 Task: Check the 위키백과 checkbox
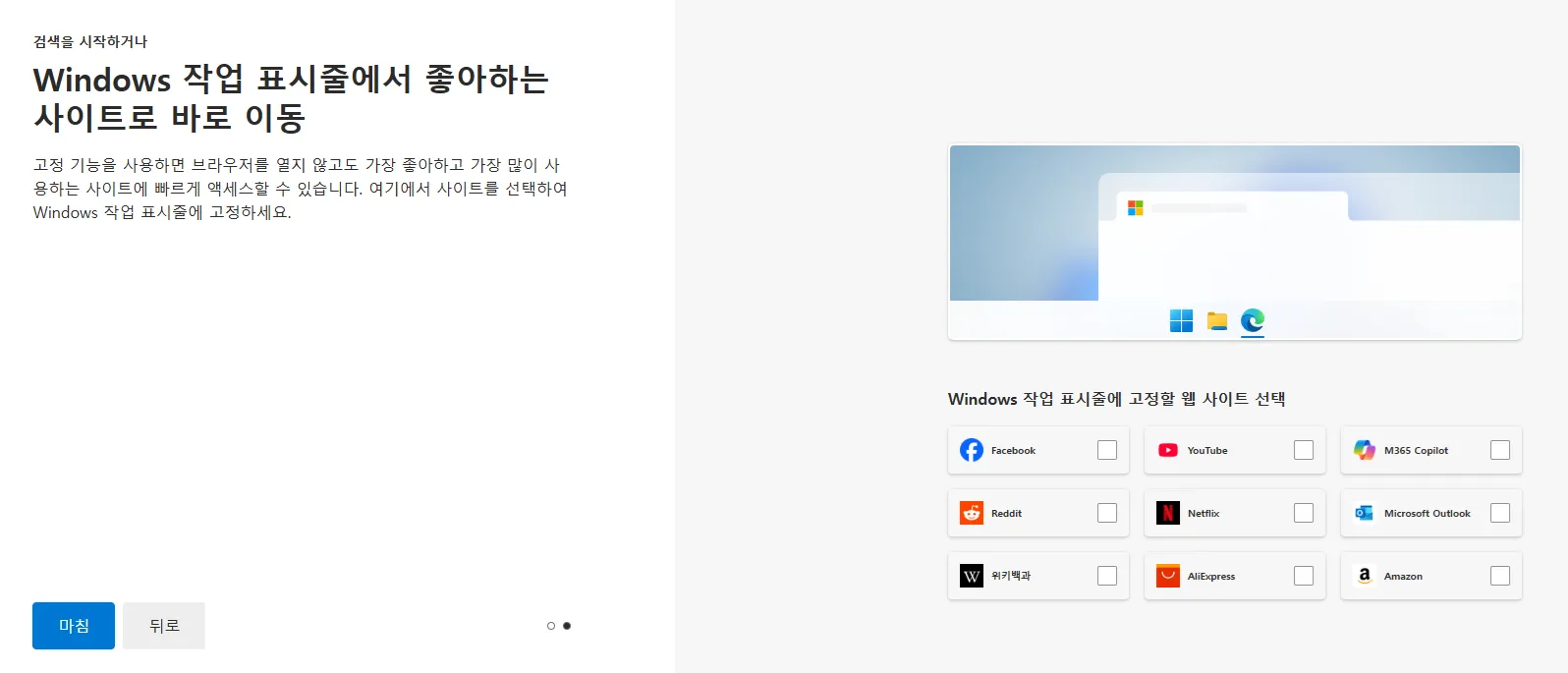(1107, 576)
